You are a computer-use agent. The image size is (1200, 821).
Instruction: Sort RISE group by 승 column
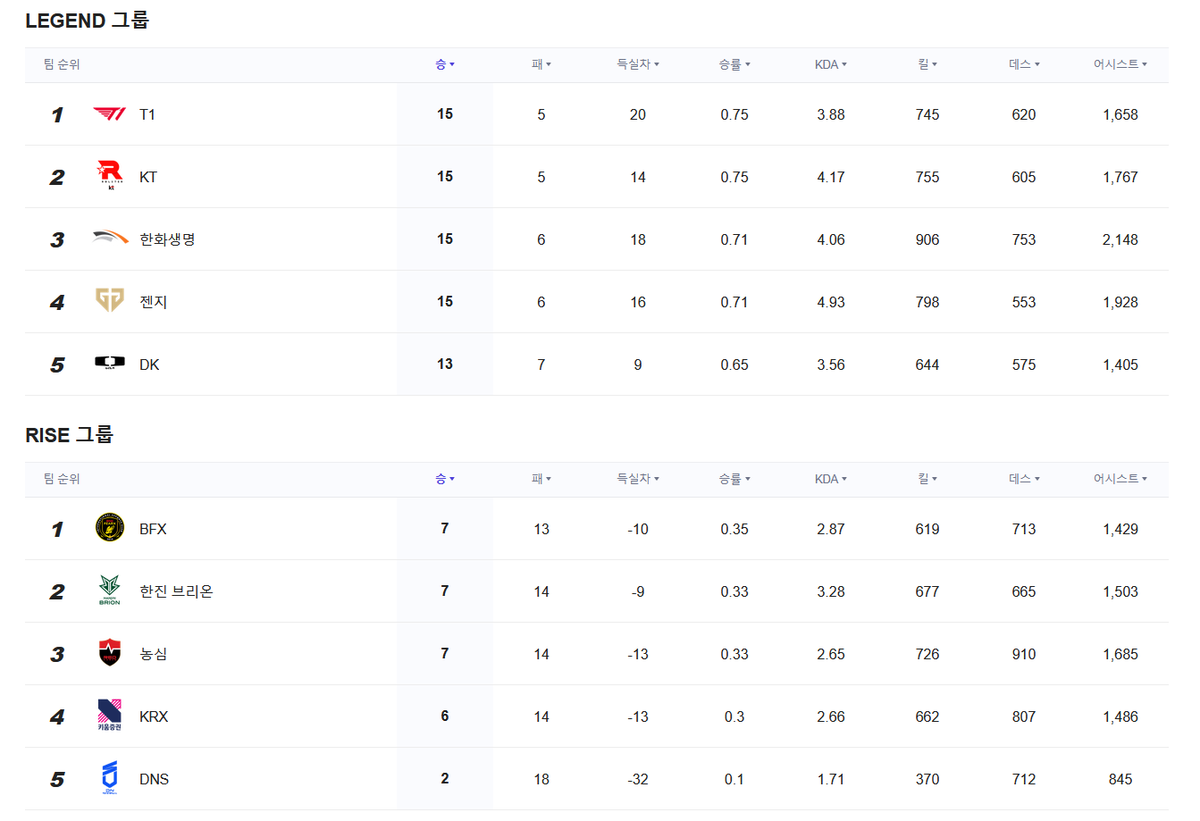(445, 479)
